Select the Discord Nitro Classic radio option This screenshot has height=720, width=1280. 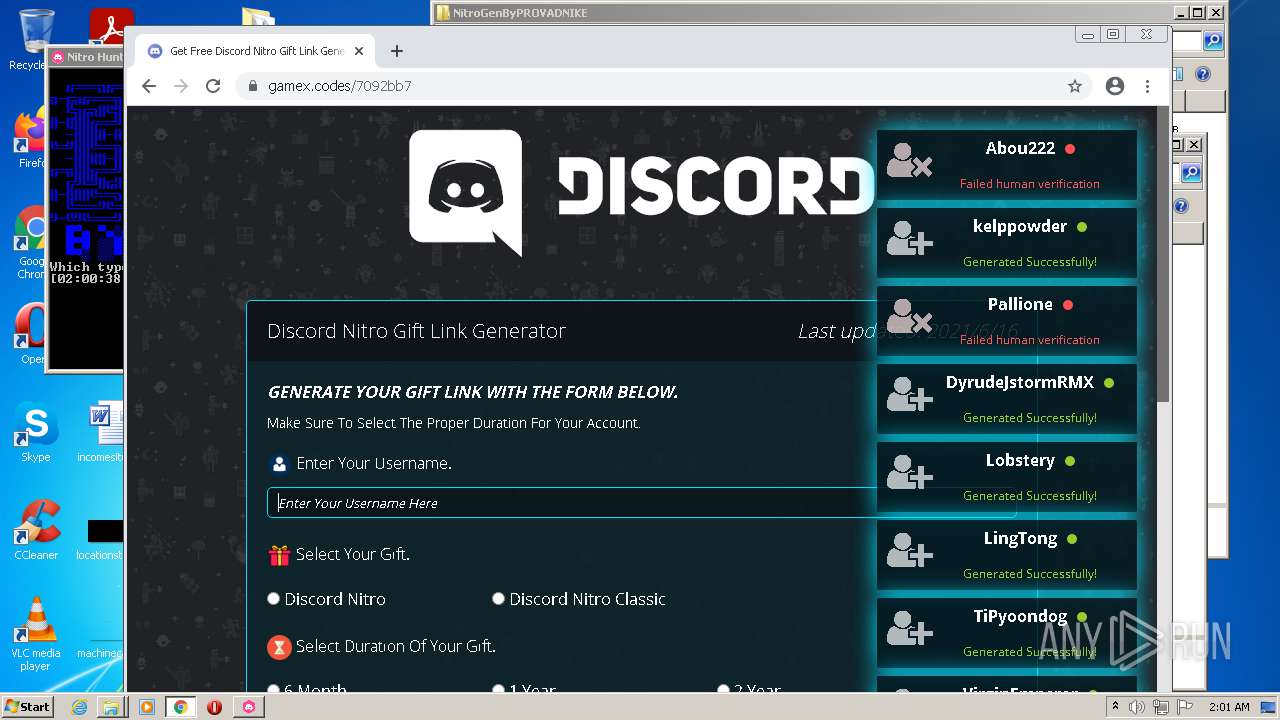coord(498,599)
